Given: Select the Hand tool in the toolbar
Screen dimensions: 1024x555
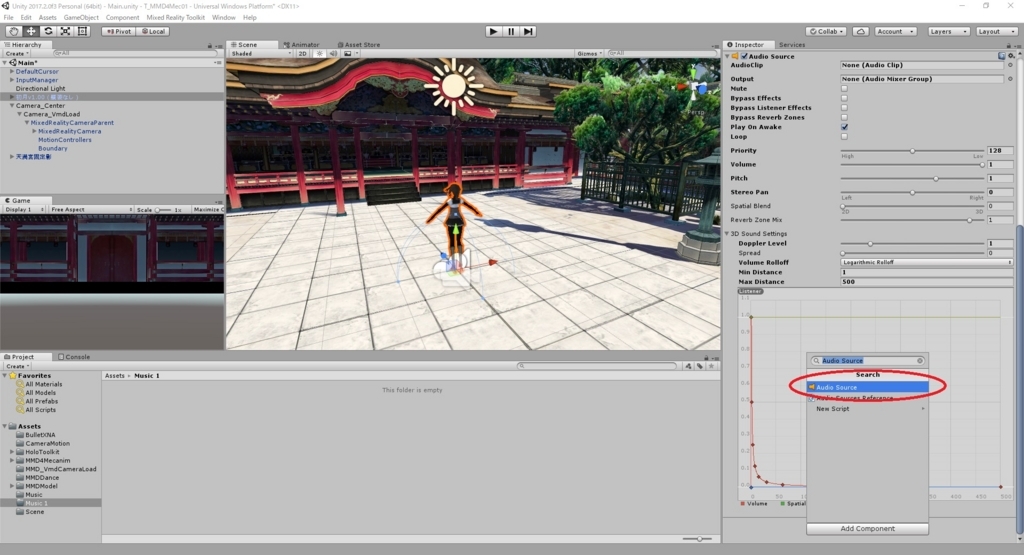Looking at the screenshot, I should (x=13, y=31).
